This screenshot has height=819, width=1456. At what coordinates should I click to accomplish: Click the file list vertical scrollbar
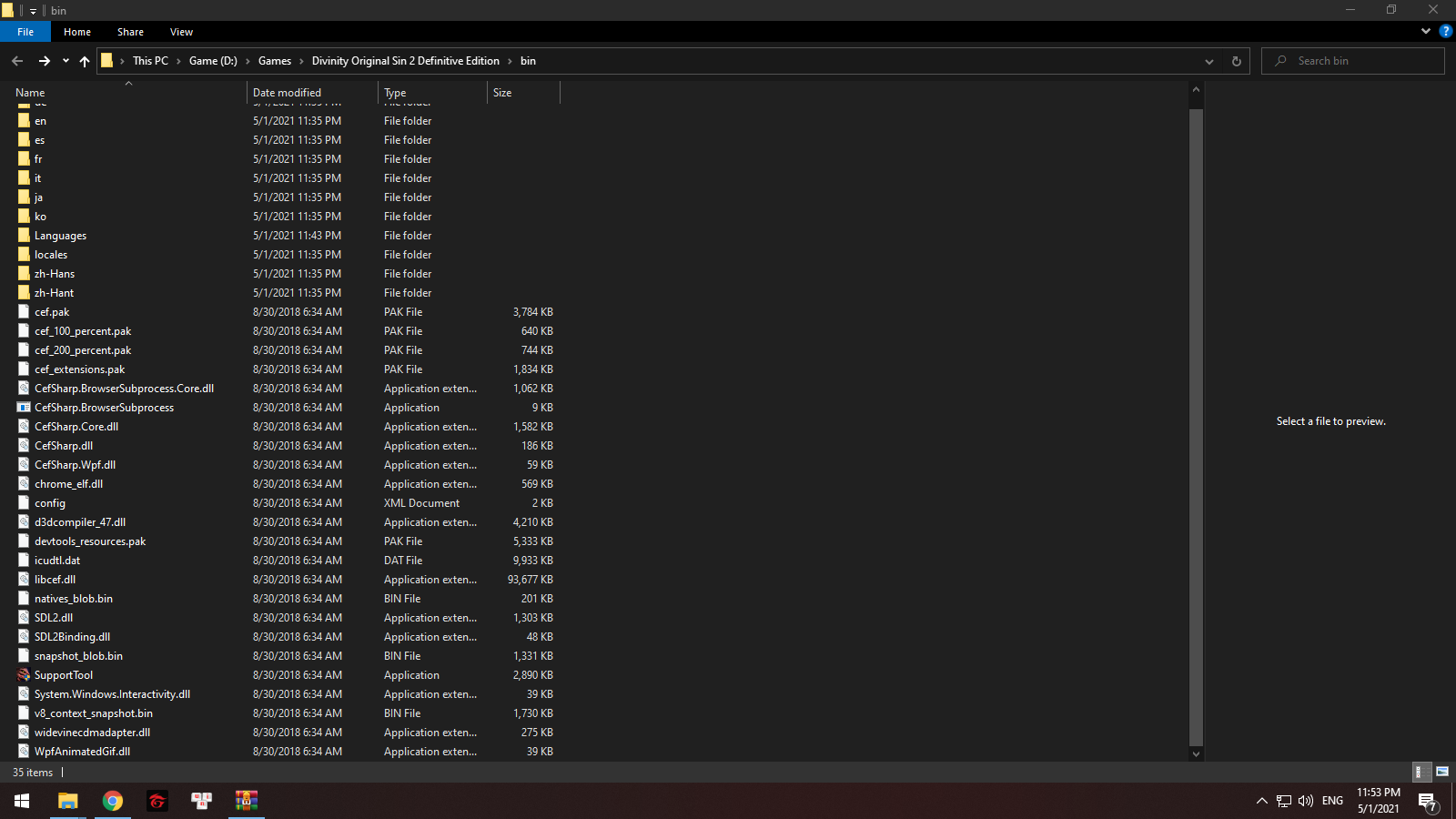point(1196,426)
